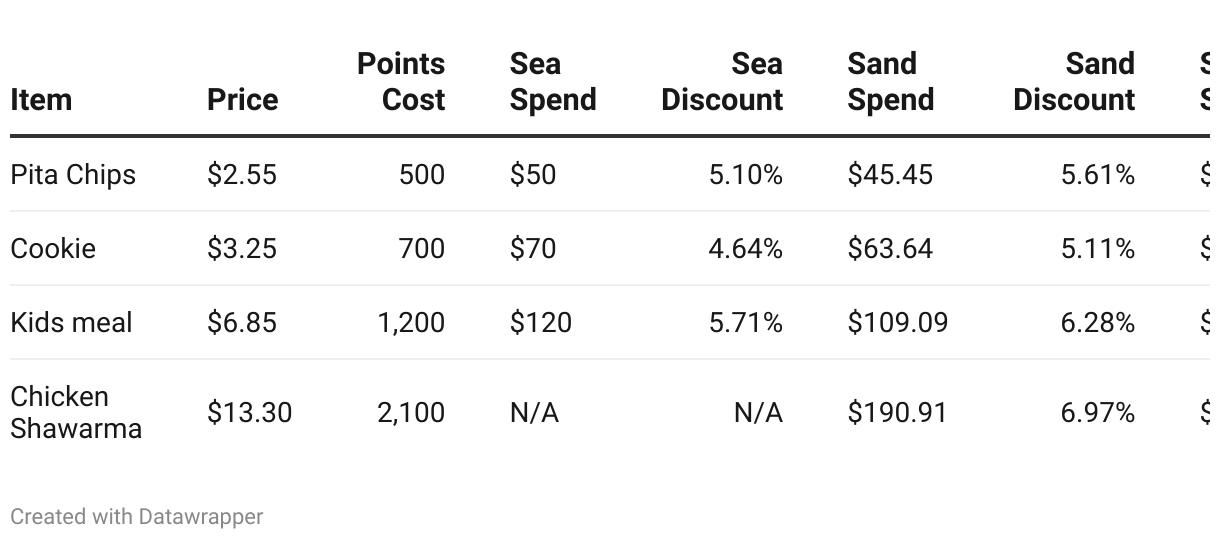Select the Cookie row label

click(53, 248)
